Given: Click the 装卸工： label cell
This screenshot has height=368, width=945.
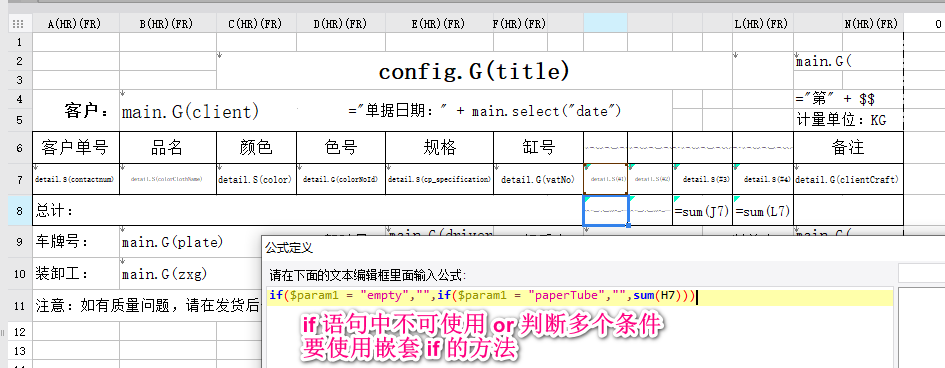Looking at the screenshot, I should (76, 274).
